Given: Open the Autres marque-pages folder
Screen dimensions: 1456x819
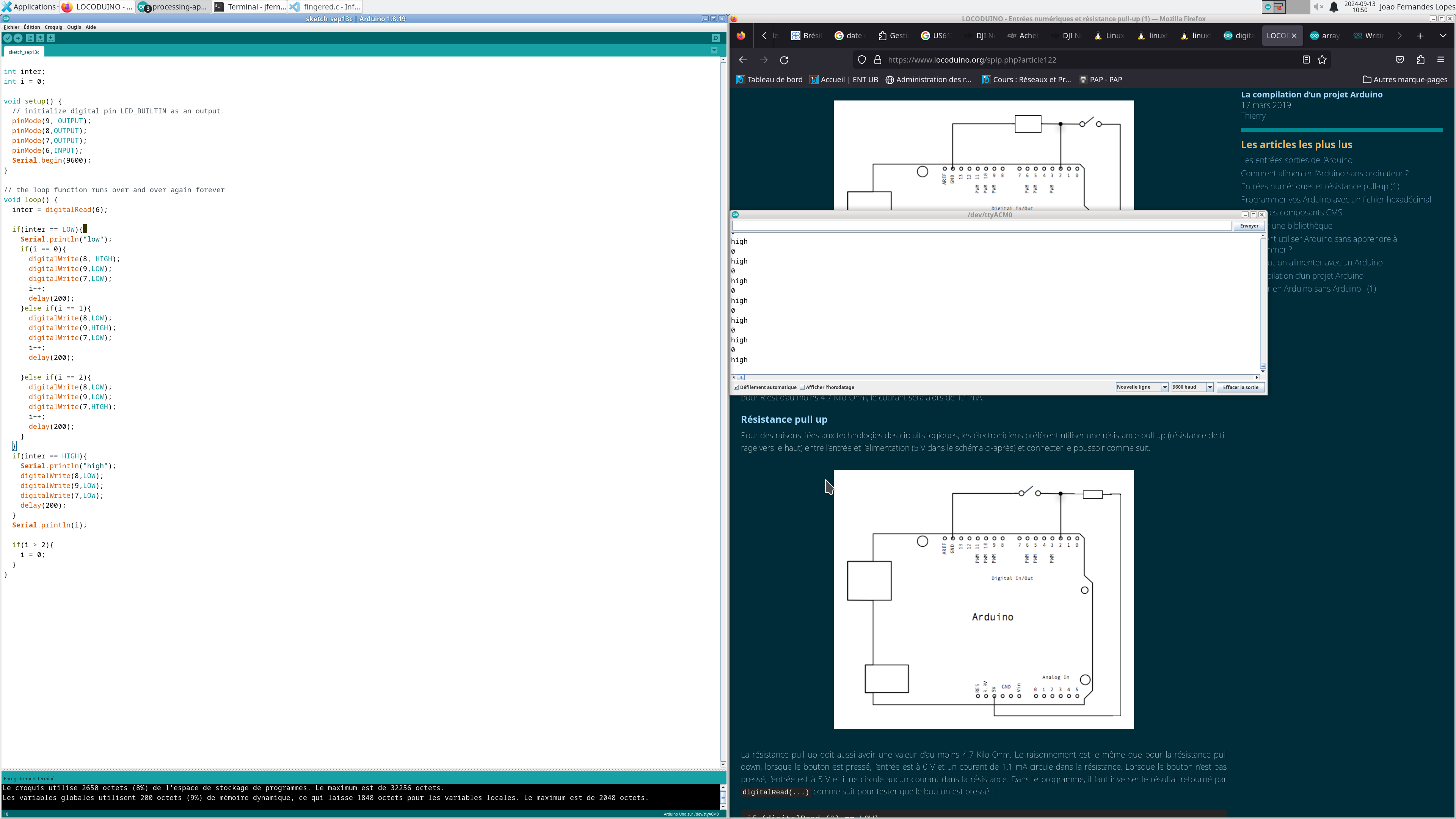Looking at the screenshot, I should click(x=1405, y=80).
